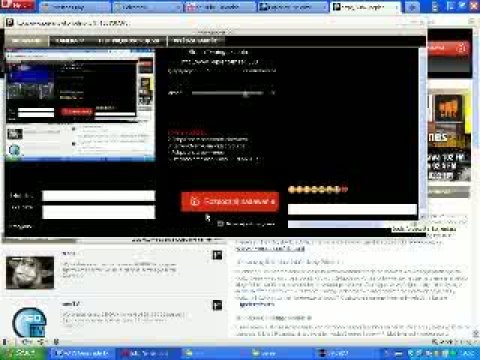Open the fourth tab of the dialog tab strip
Viewport: 480px width, 360px height.
[x=196, y=41]
